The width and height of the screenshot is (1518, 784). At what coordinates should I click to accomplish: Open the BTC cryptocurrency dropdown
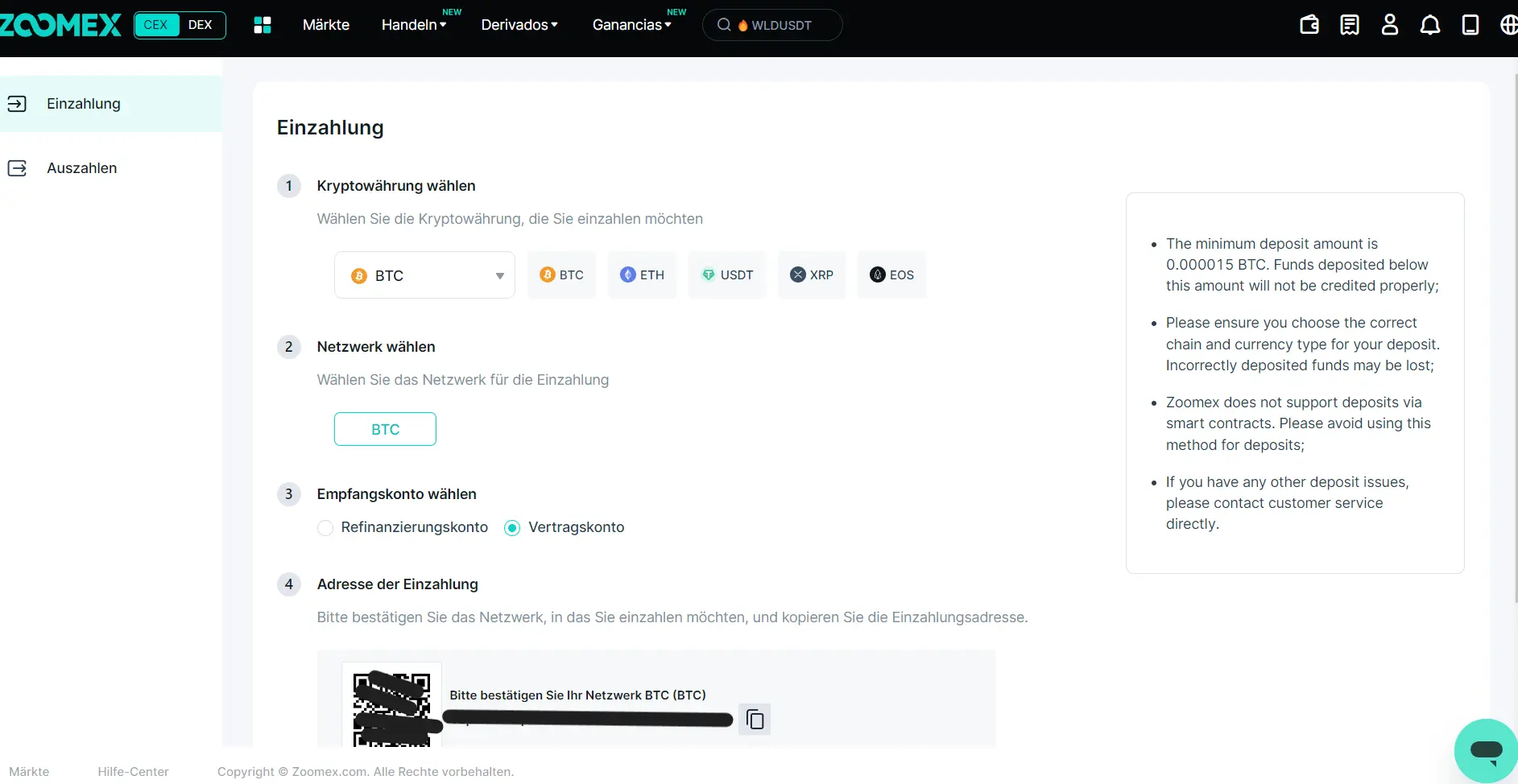pyautogui.click(x=424, y=275)
